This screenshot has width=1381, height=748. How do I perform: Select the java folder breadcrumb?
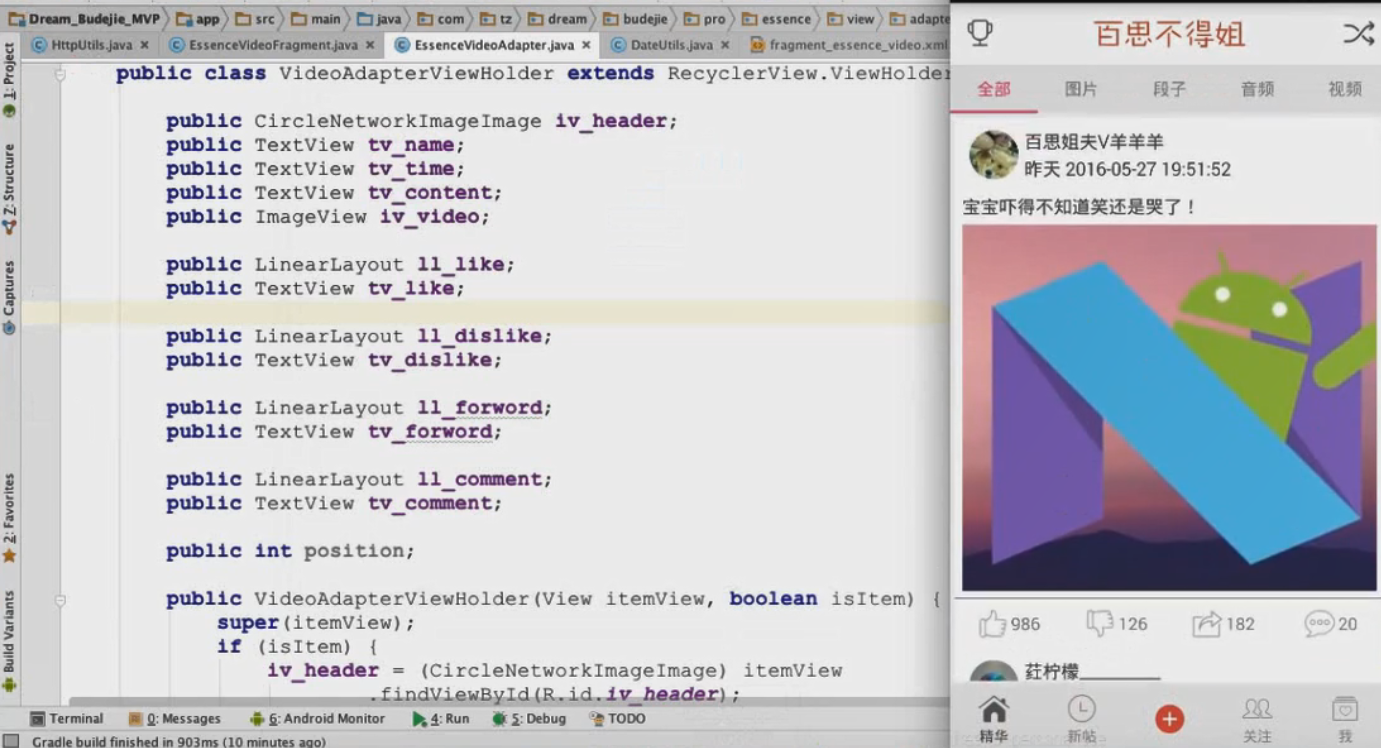pos(380,19)
